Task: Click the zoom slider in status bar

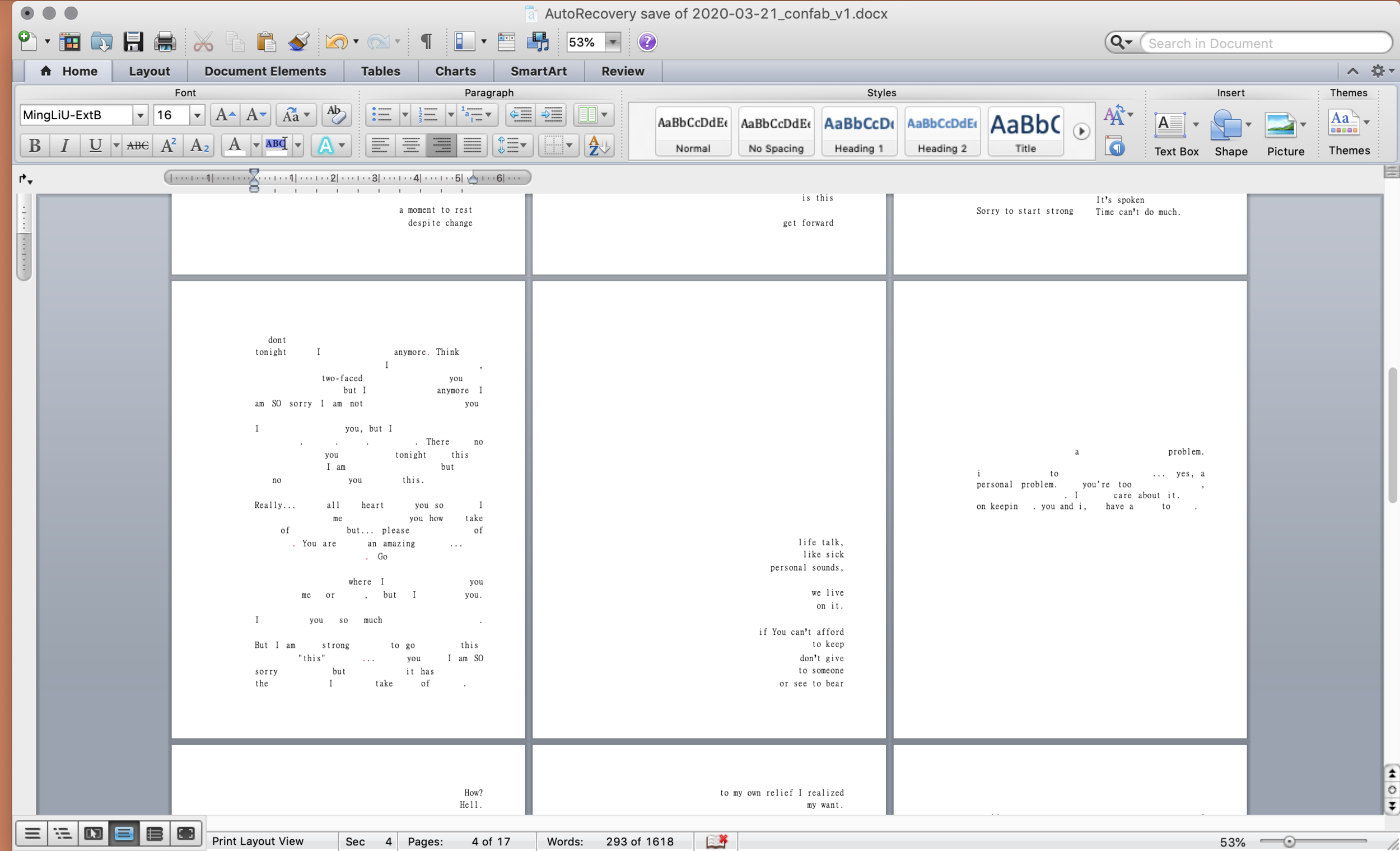Action: [x=1289, y=841]
